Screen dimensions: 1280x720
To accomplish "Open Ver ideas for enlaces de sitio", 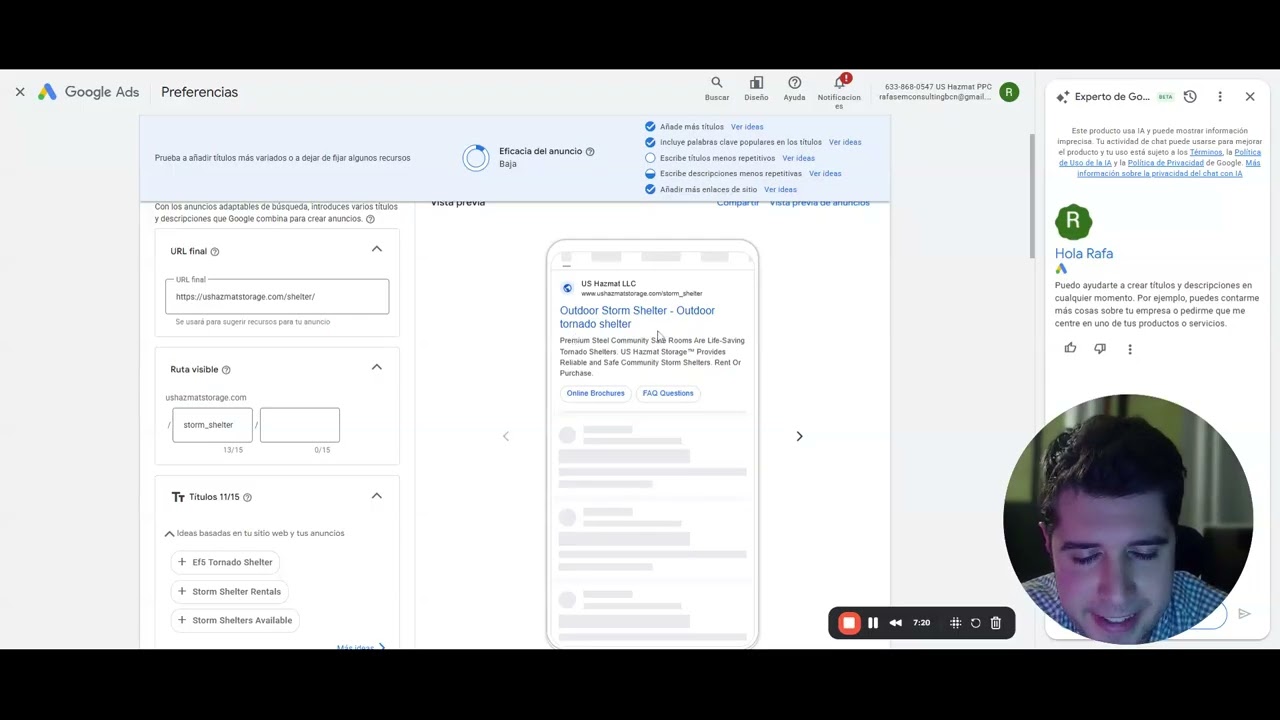I will [780, 190].
